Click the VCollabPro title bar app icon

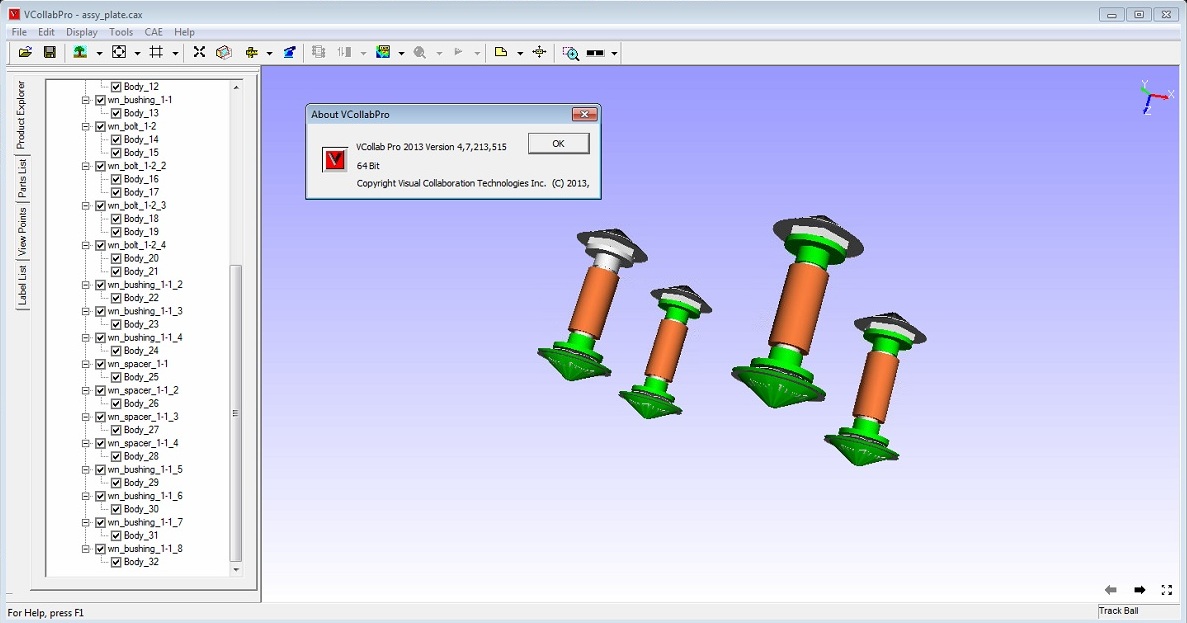coord(14,14)
